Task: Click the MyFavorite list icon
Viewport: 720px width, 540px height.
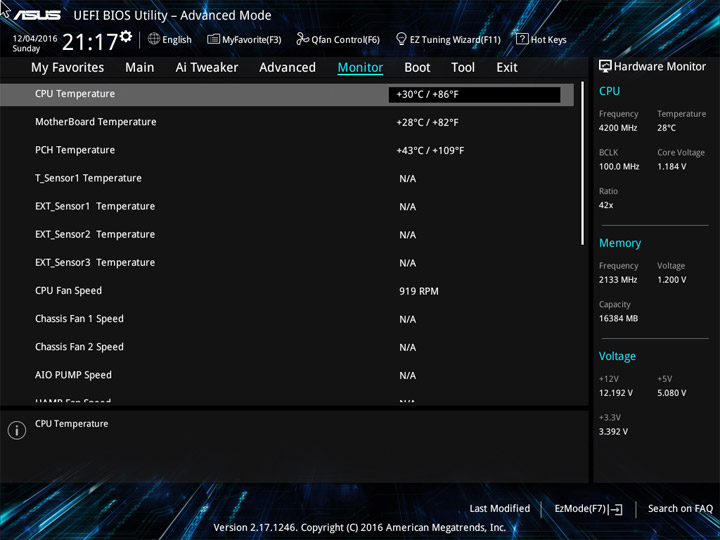Action: click(213, 39)
